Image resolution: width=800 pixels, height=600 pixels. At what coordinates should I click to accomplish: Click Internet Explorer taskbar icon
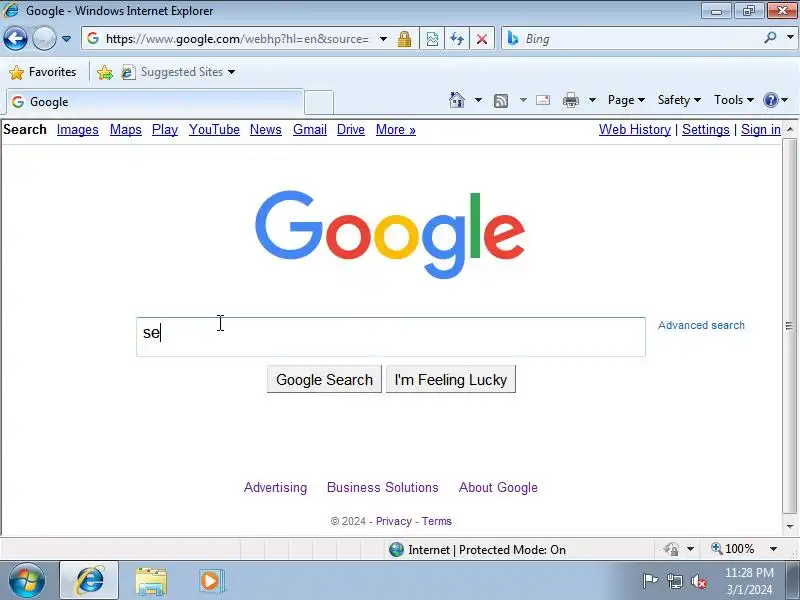89,581
